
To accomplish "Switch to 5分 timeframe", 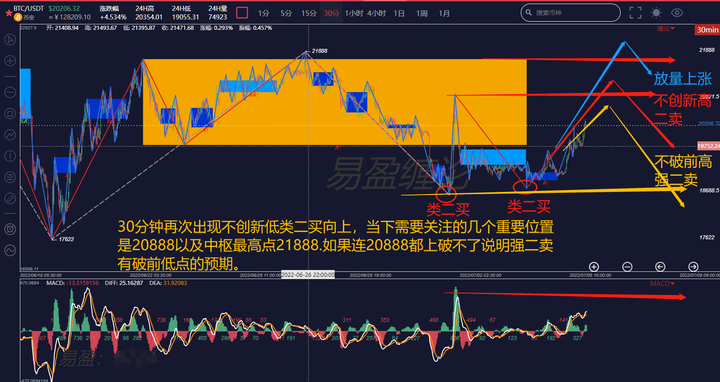I will coord(286,13).
